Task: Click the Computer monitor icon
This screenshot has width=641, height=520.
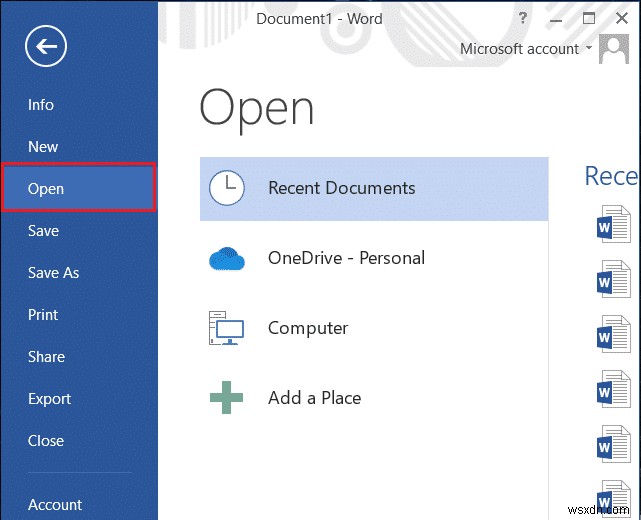Action: tap(226, 328)
